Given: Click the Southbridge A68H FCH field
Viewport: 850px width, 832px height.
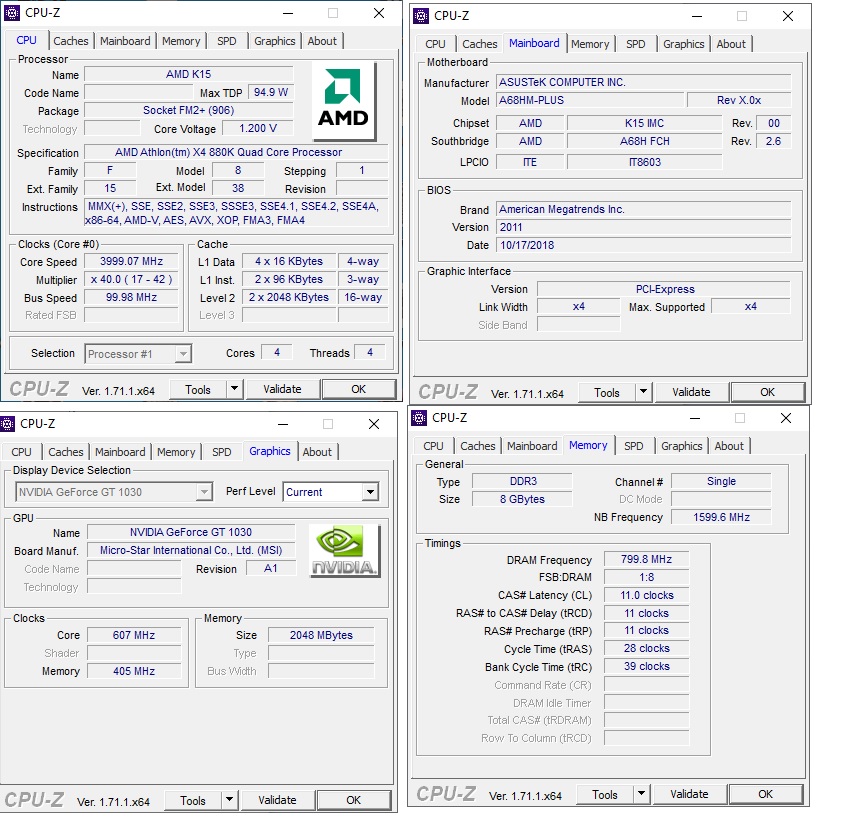Looking at the screenshot, I should (x=645, y=141).
